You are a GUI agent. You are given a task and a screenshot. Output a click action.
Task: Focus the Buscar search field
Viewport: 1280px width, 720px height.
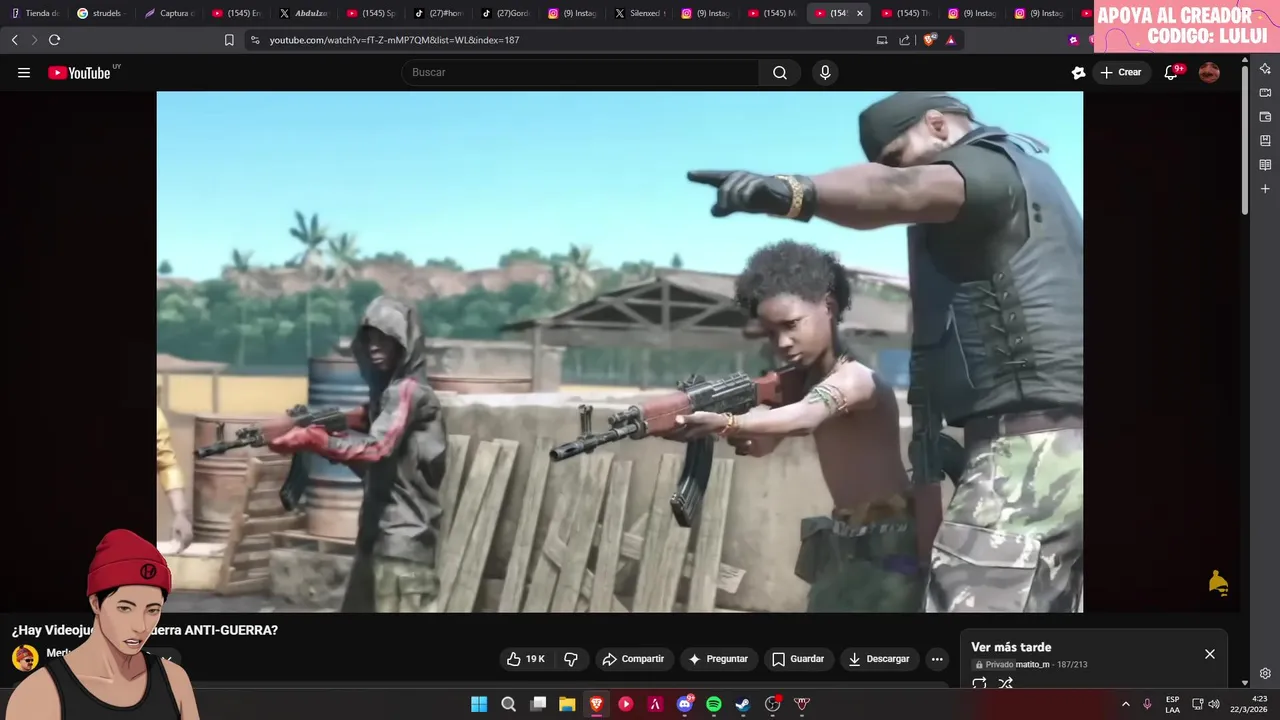tap(580, 72)
